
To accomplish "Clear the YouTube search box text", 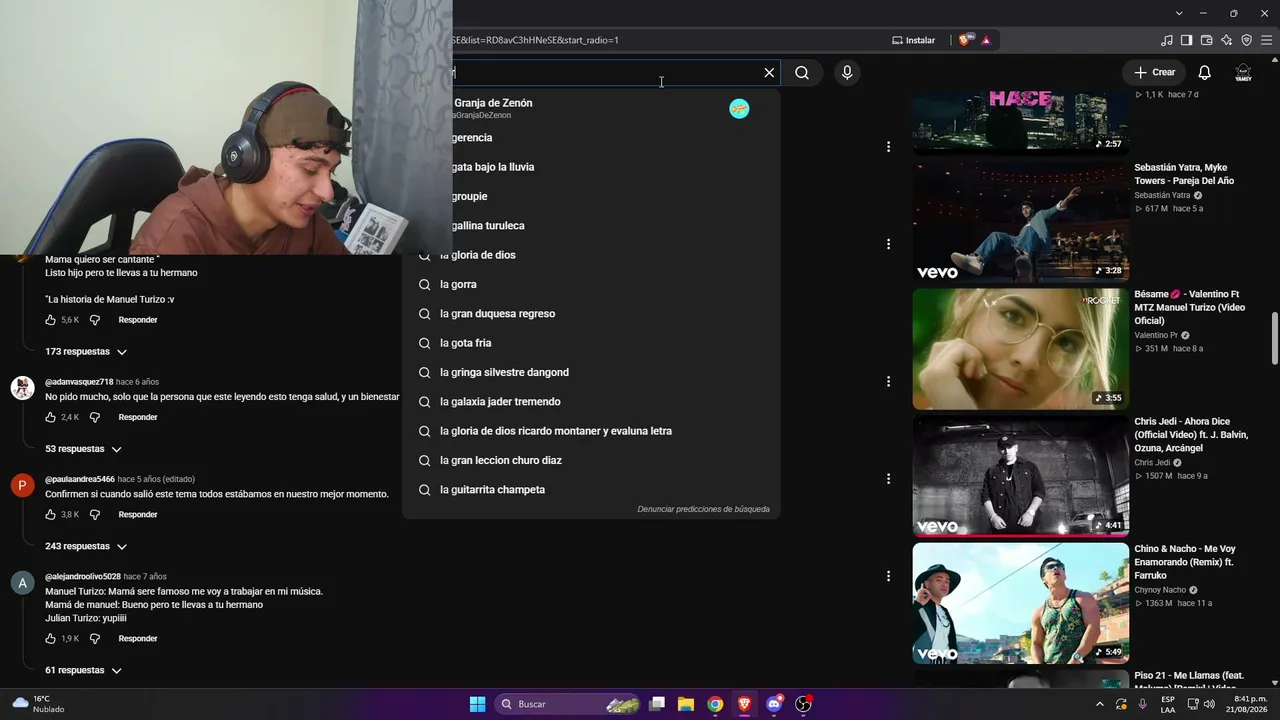I will 769,73.
